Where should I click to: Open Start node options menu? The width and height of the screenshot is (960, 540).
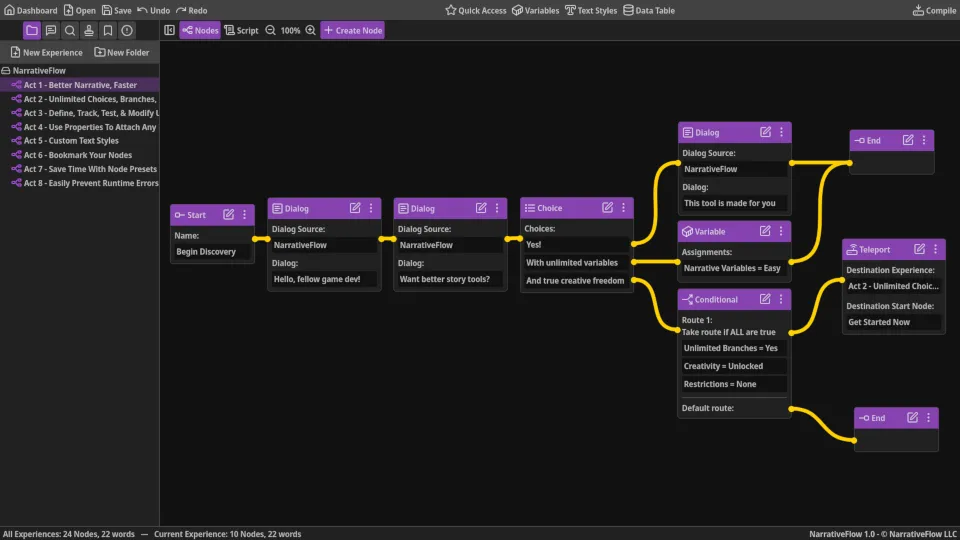(244, 214)
